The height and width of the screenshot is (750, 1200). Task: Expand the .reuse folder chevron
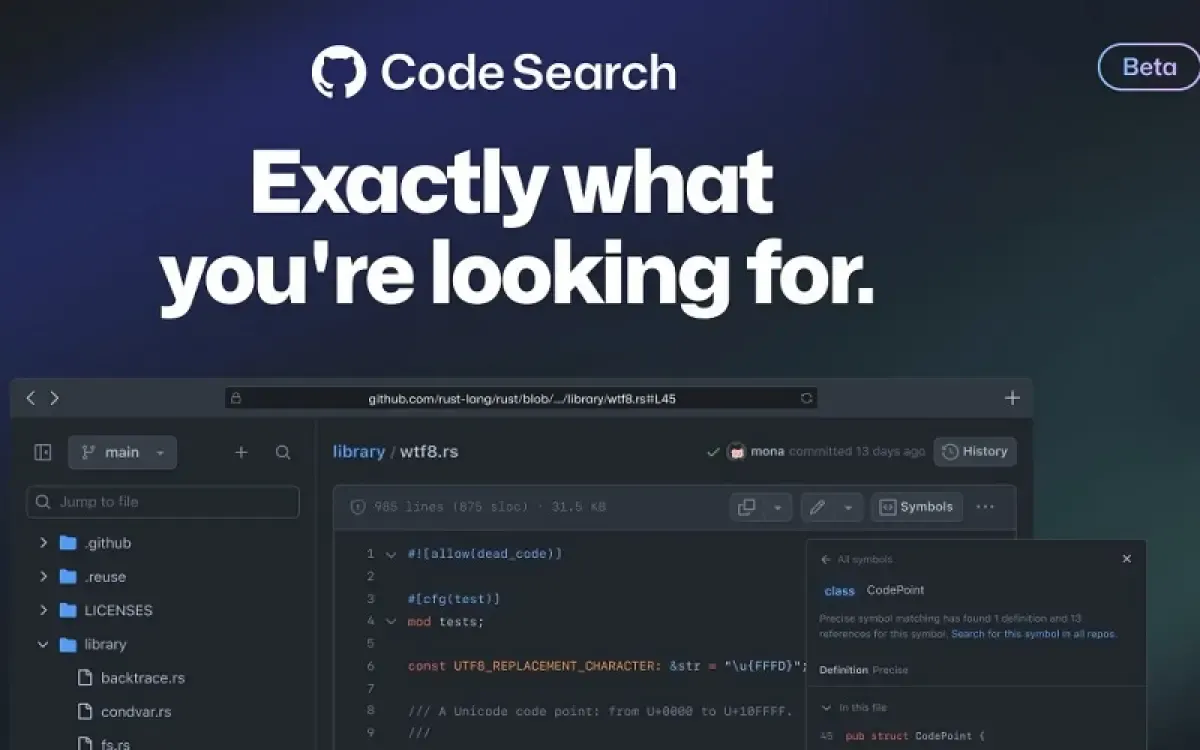(43, 577)
